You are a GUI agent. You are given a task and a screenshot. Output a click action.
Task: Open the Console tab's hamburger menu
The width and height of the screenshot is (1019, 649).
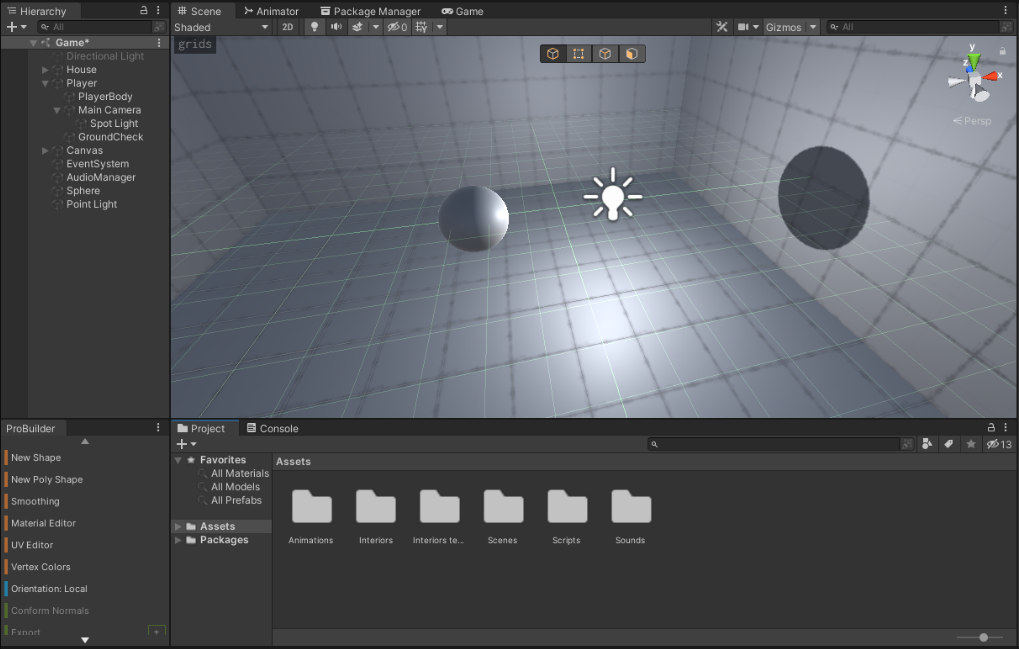click(1005, 428)
